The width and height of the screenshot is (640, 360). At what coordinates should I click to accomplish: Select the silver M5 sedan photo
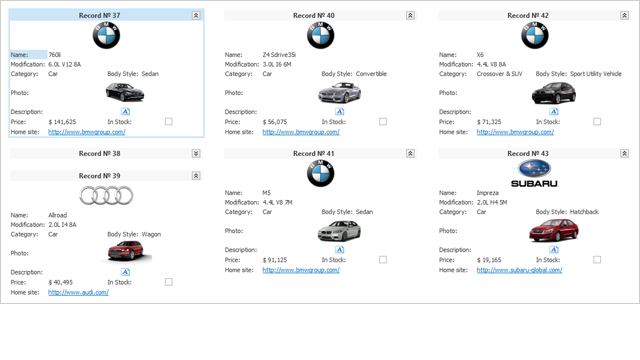pos(340,231)
